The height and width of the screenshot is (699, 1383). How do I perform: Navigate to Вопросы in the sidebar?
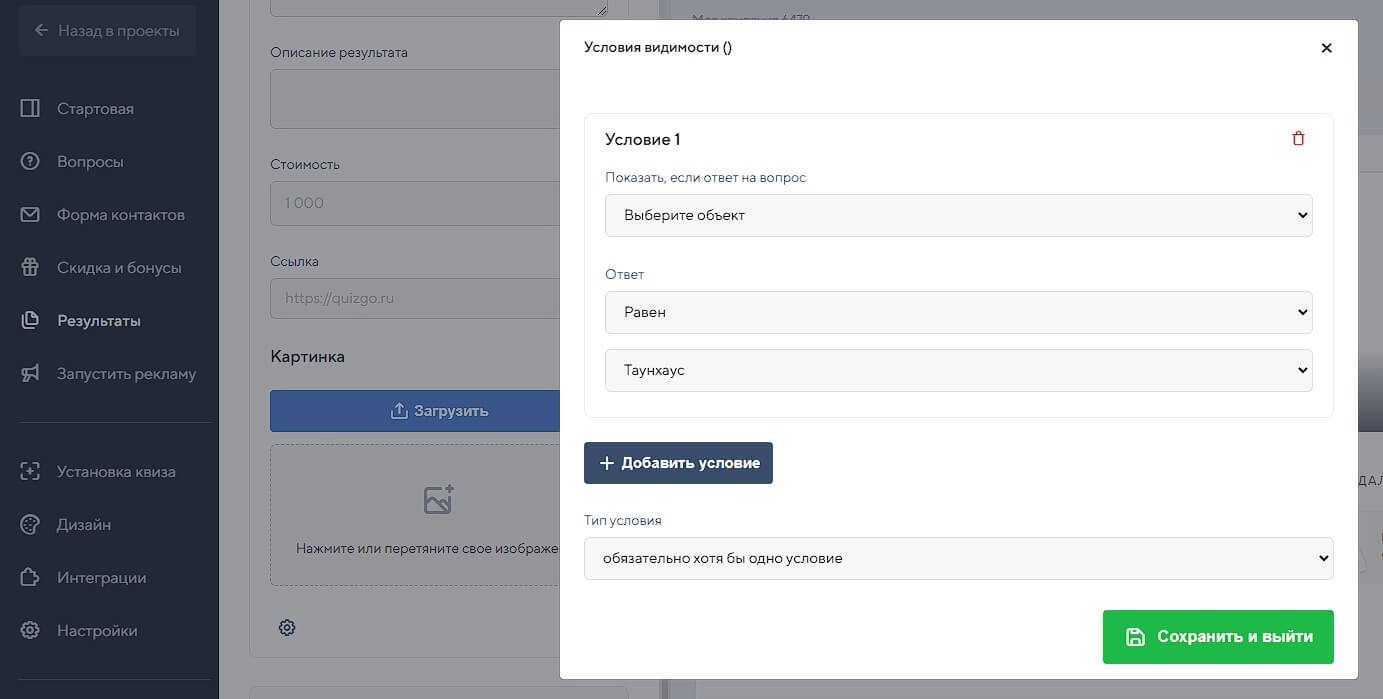coord(90,161)
